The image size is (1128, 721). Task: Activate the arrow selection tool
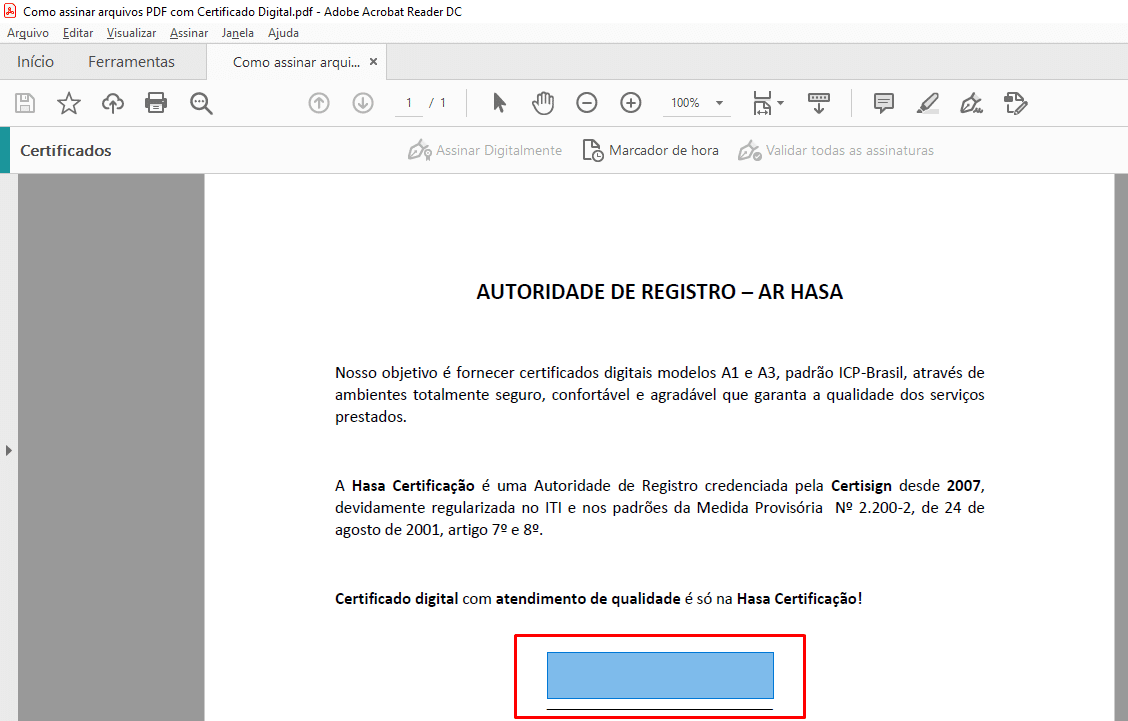(500, 103)
